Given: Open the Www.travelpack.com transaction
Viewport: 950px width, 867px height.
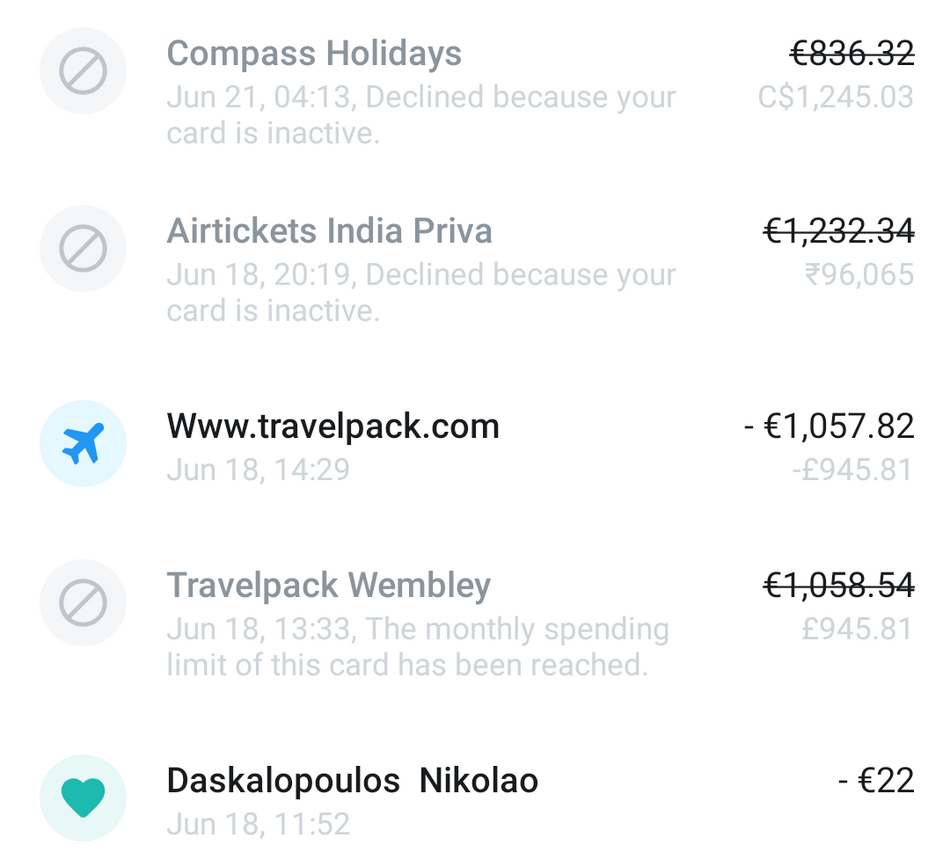Looking at the screenshot, I should [333, 426].
